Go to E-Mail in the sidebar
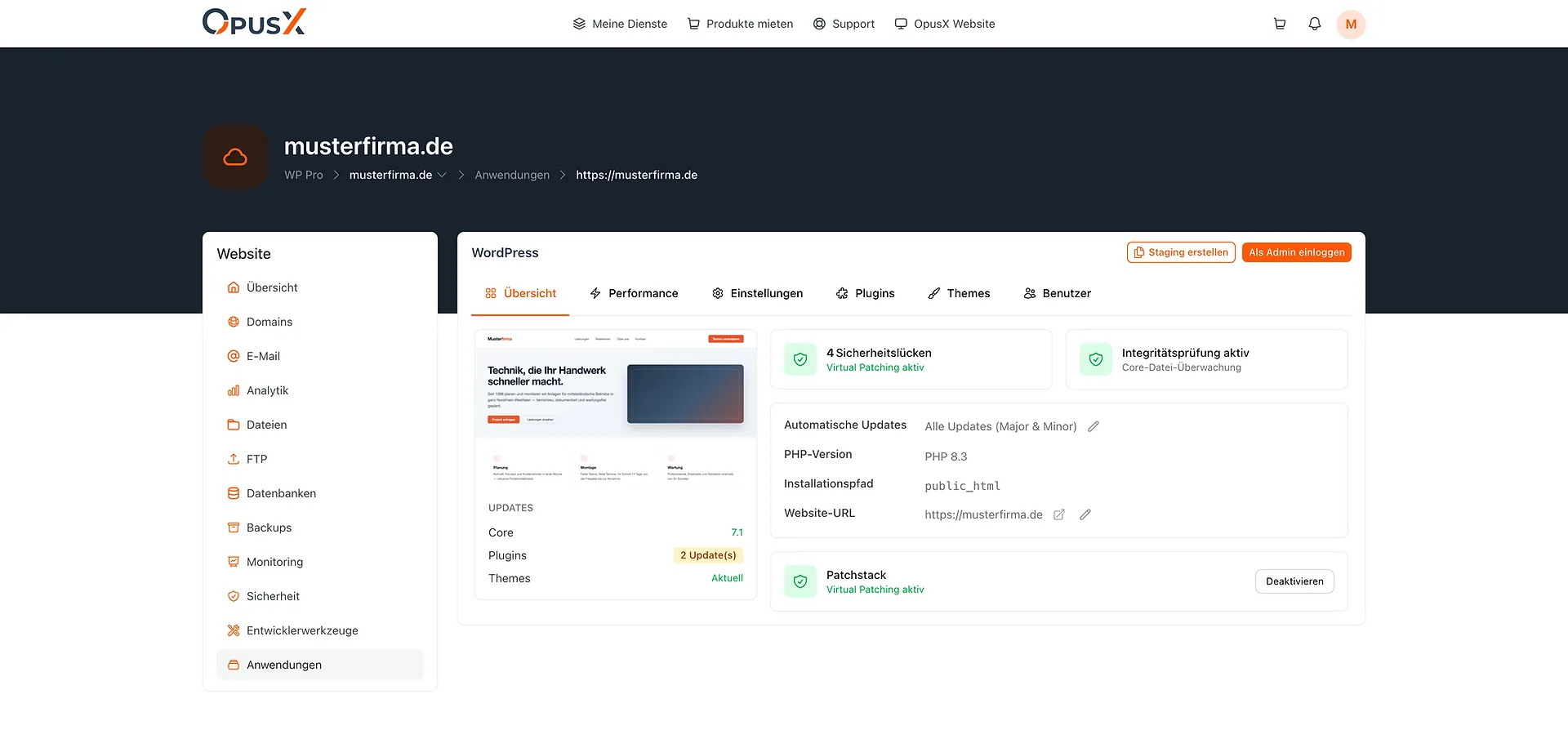Viewport: 1568px width, 739px height. [x=320, y=356]
